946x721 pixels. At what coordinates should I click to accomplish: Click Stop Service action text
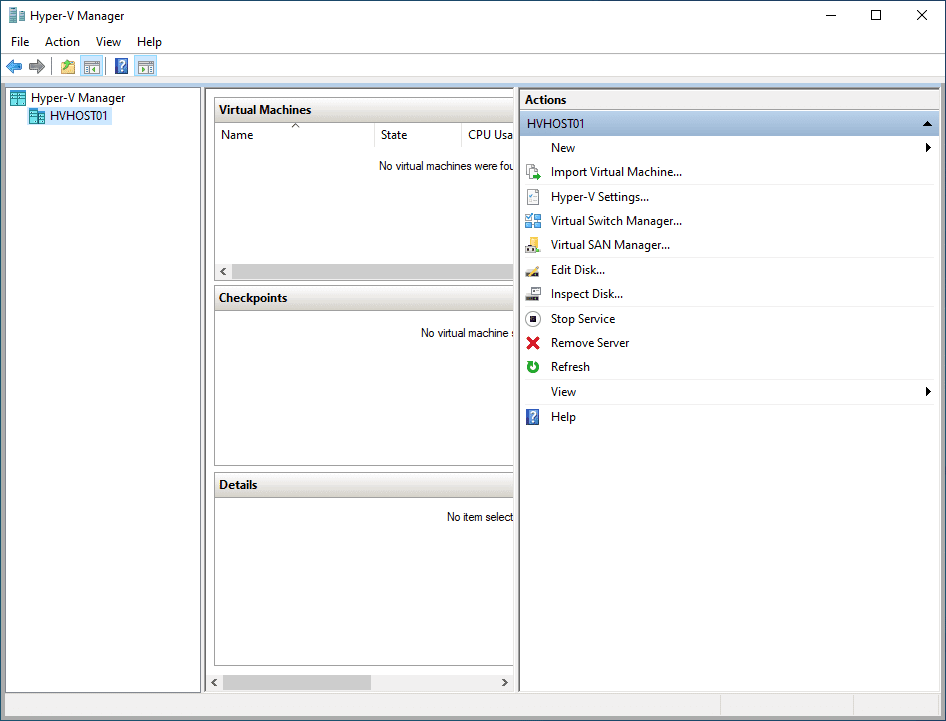click(x=583, y=319)
